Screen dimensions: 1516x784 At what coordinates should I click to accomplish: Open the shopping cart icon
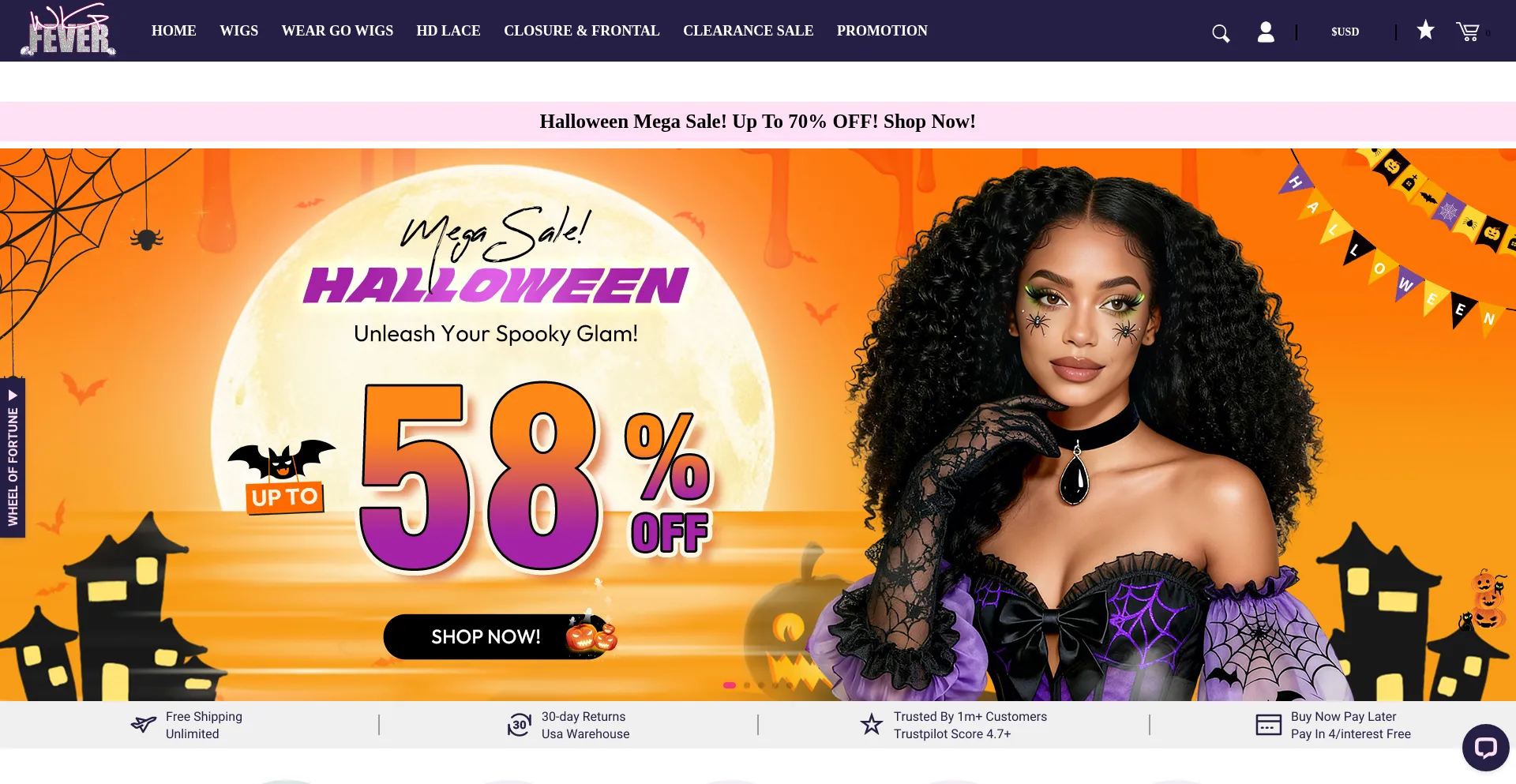tap(1468, 32)
